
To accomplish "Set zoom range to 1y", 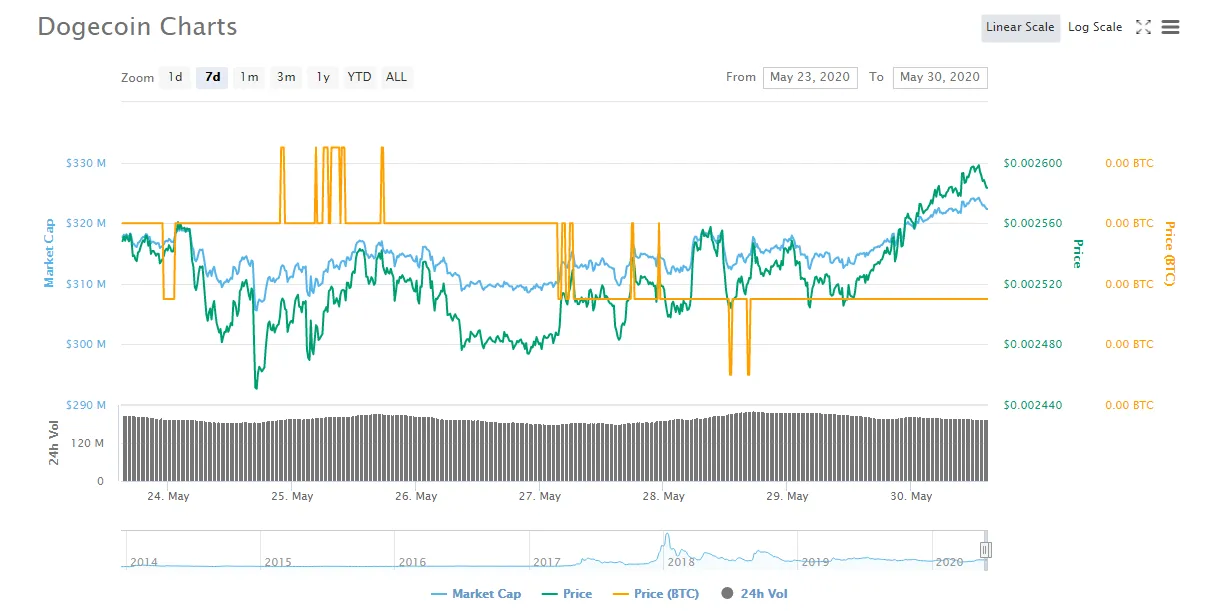I will tap(323, 77).
